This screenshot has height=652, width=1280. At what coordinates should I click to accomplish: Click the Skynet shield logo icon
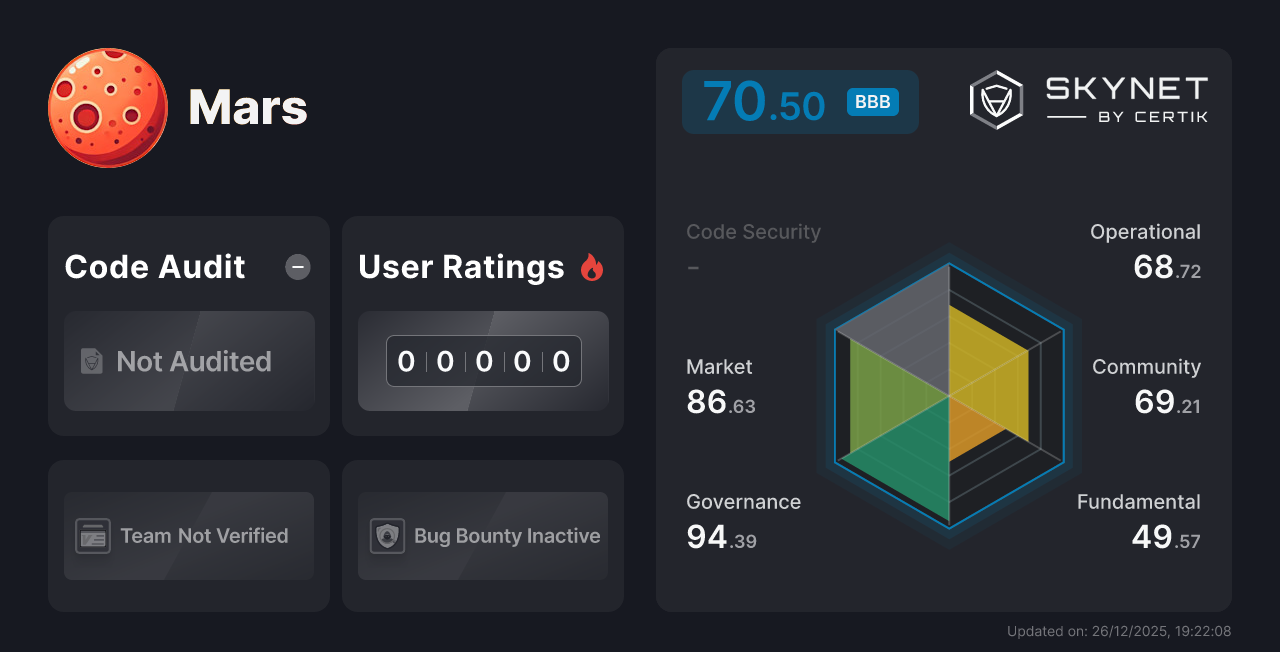tap(996, 100)
